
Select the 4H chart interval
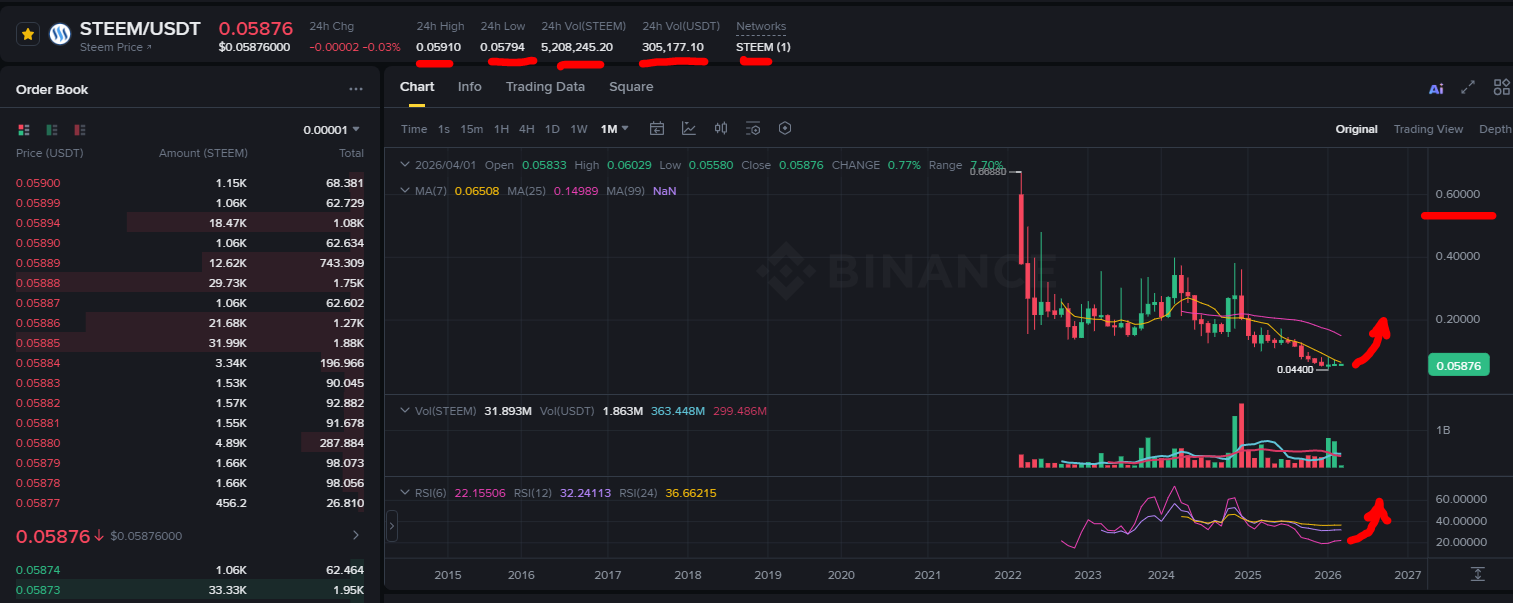527,129
